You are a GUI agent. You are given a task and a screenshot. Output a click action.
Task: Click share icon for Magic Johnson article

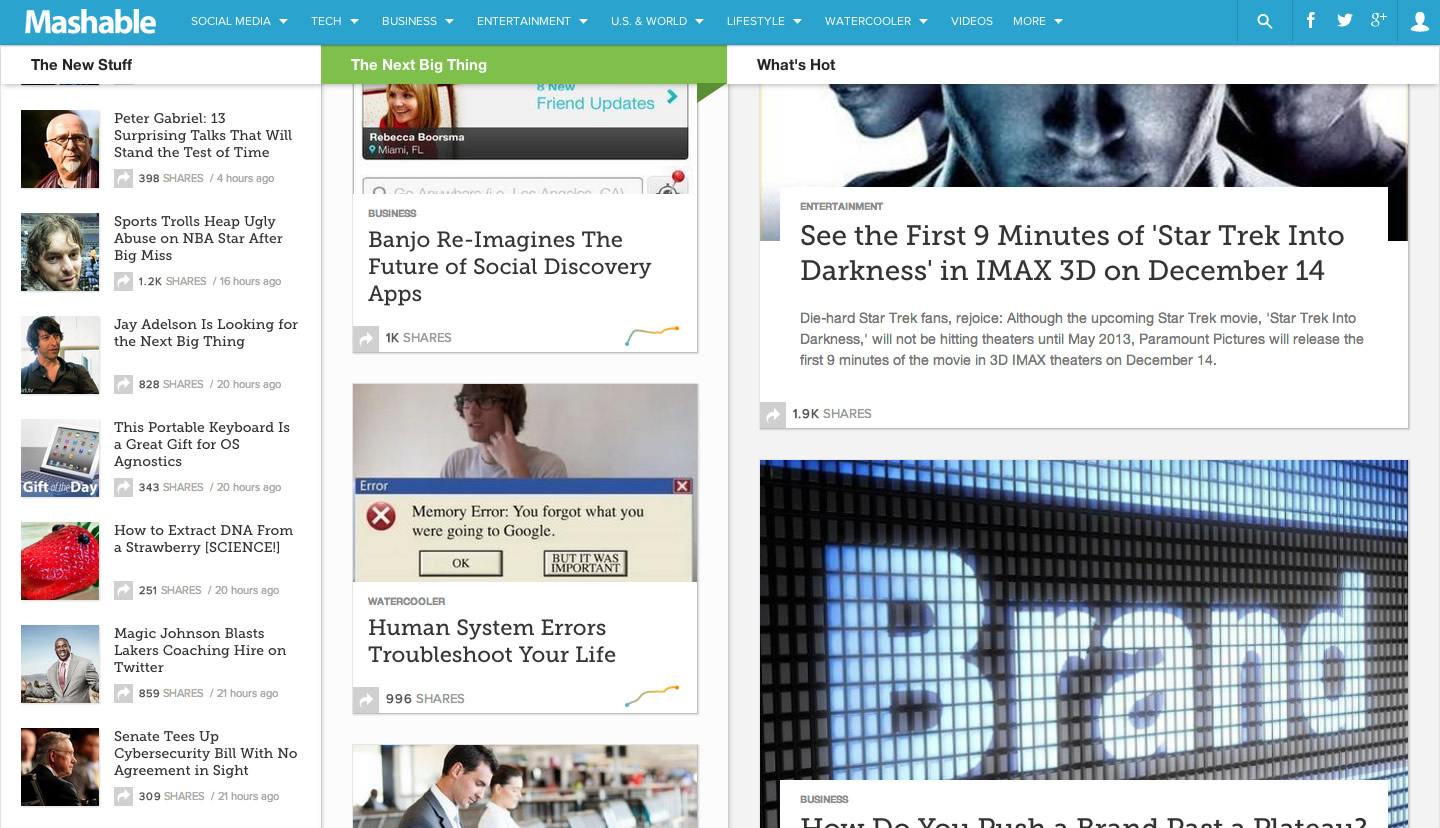123,693
